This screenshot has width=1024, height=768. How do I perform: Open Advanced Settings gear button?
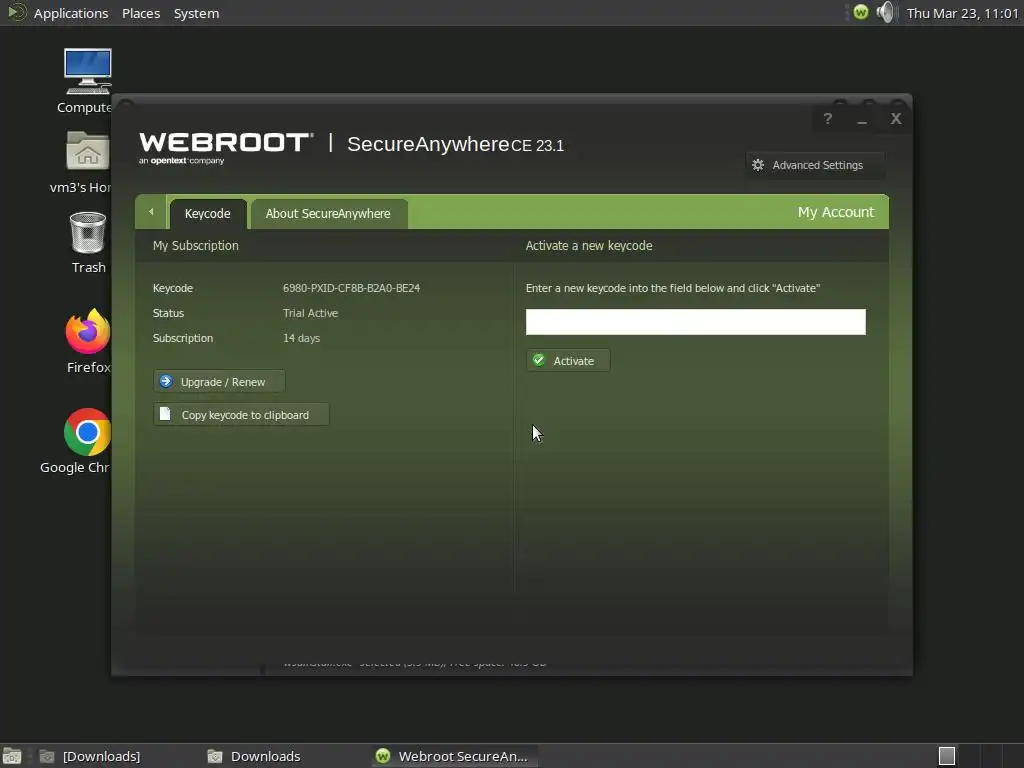(x=815, y=165)
